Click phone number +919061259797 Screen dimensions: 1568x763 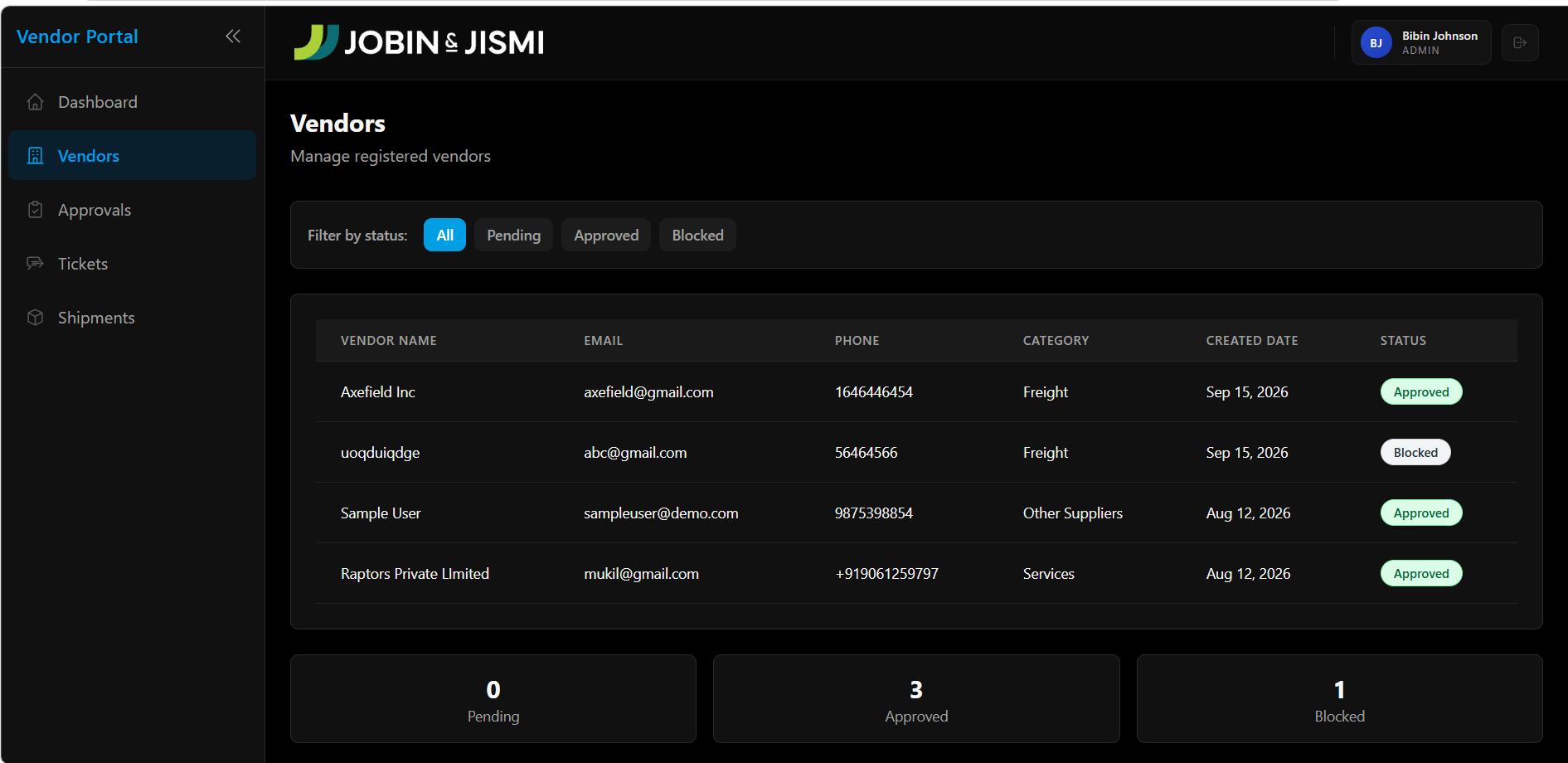(x=886, y=574)
